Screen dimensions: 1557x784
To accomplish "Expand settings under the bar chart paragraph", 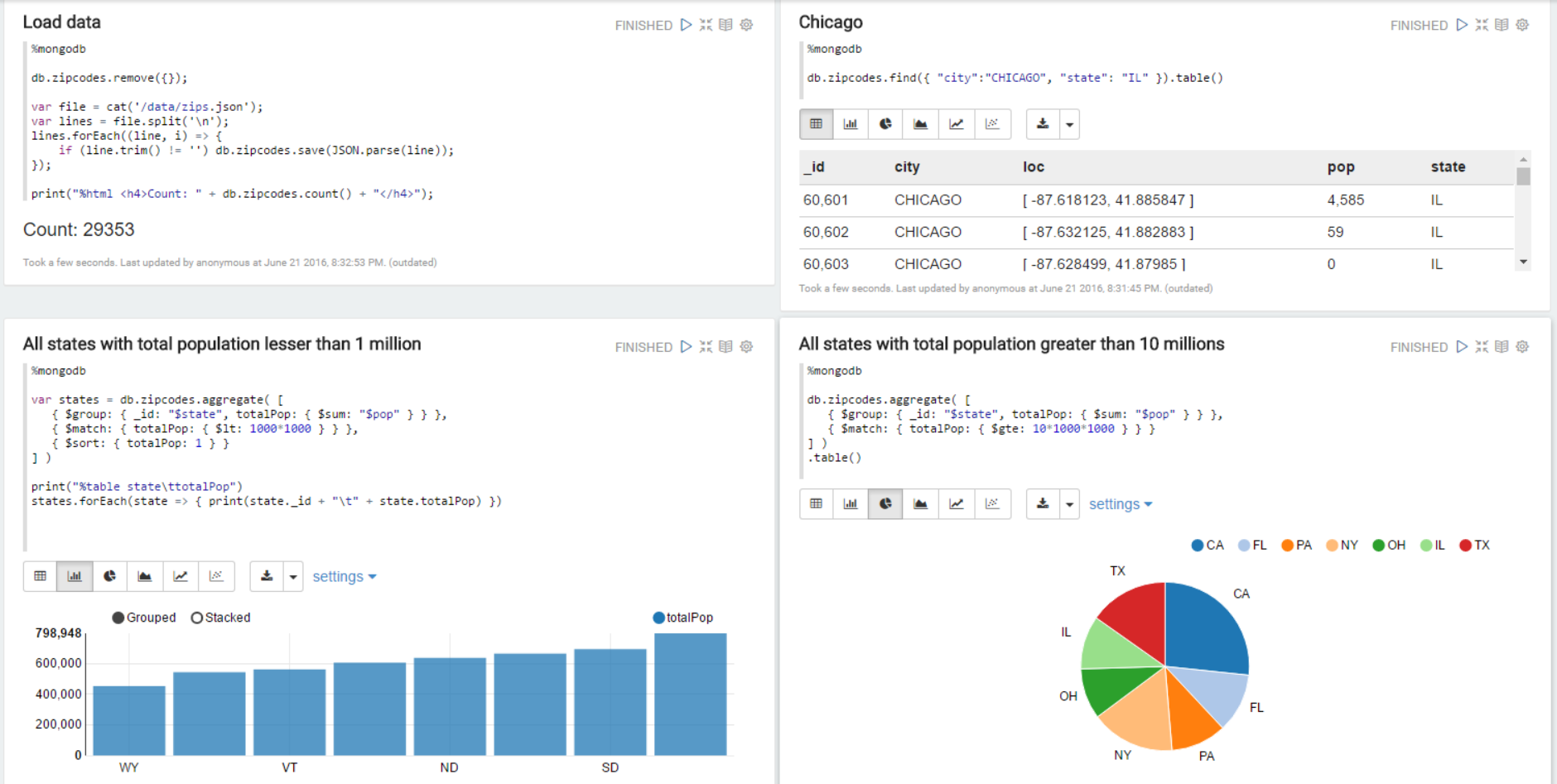I will click(344, 577).
